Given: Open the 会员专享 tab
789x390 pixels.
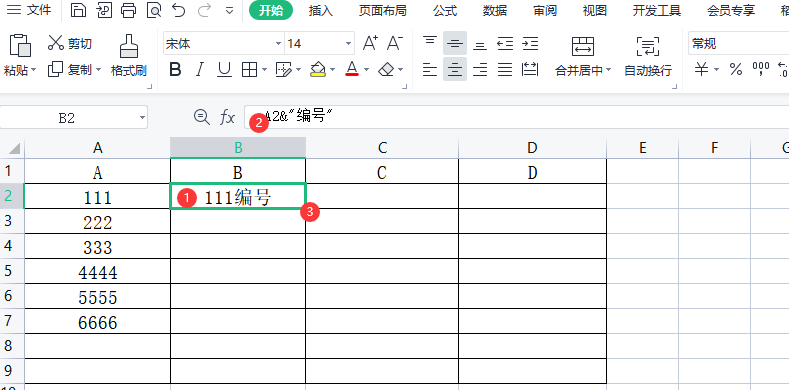Looking at the screenshot, I should [x=731, y=11].
